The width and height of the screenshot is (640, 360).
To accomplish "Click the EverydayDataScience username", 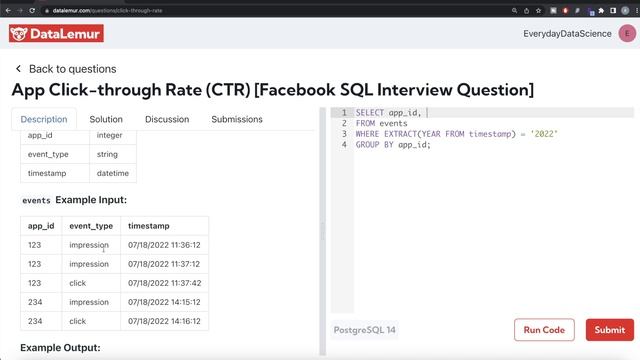I will coord(567,33).
